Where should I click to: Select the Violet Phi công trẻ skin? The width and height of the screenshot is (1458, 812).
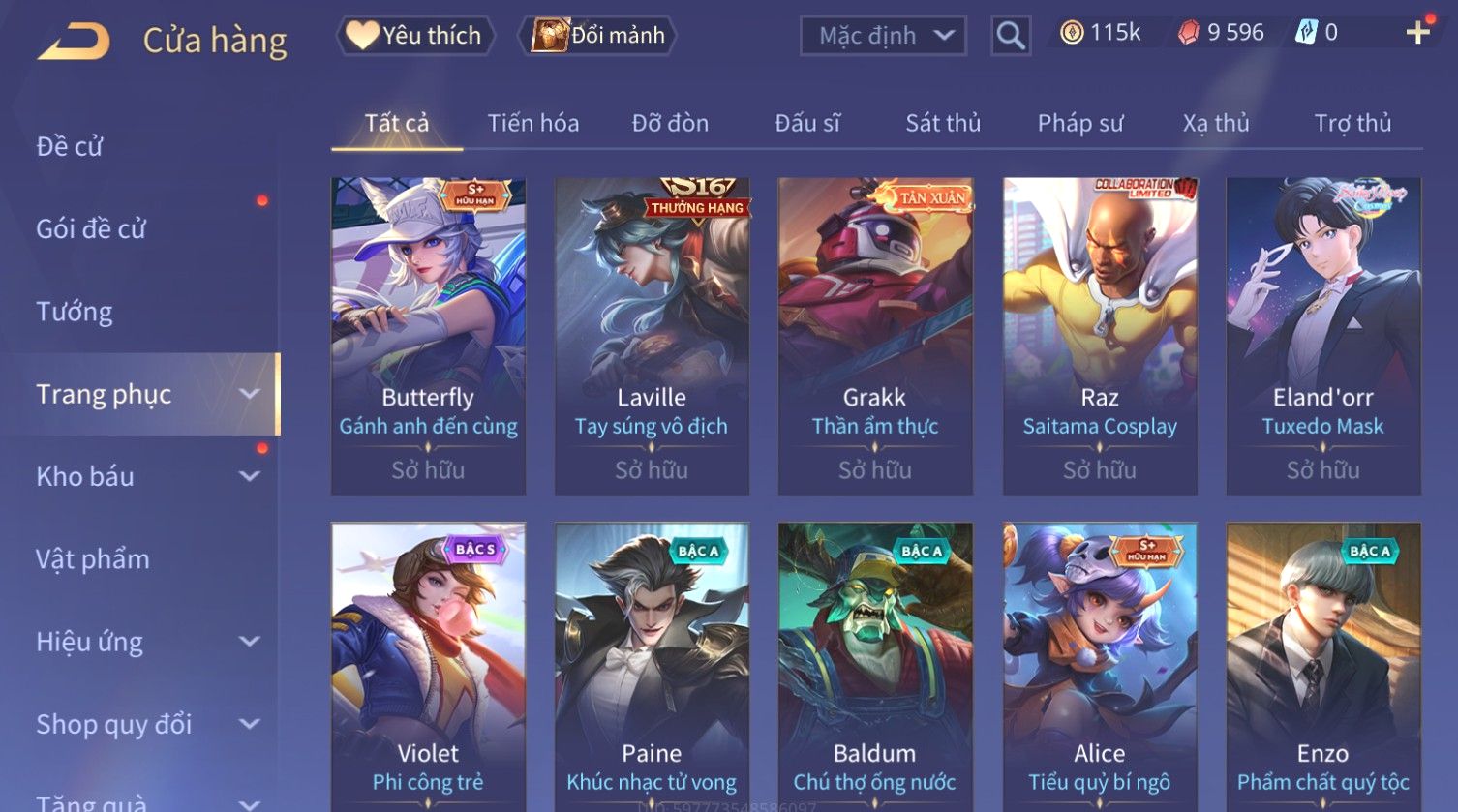(428, 667)
